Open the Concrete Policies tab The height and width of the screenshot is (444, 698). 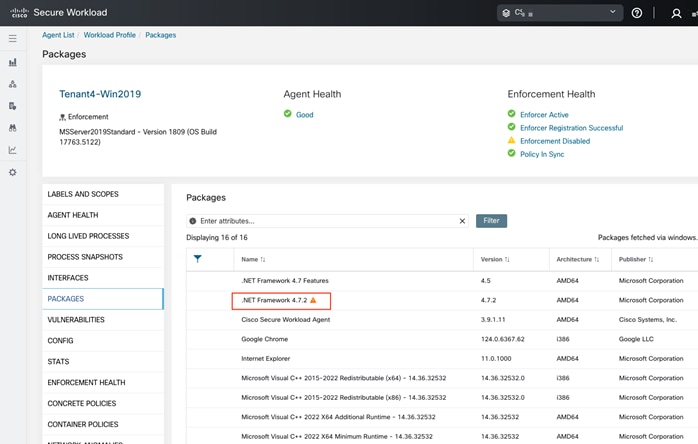103,403
